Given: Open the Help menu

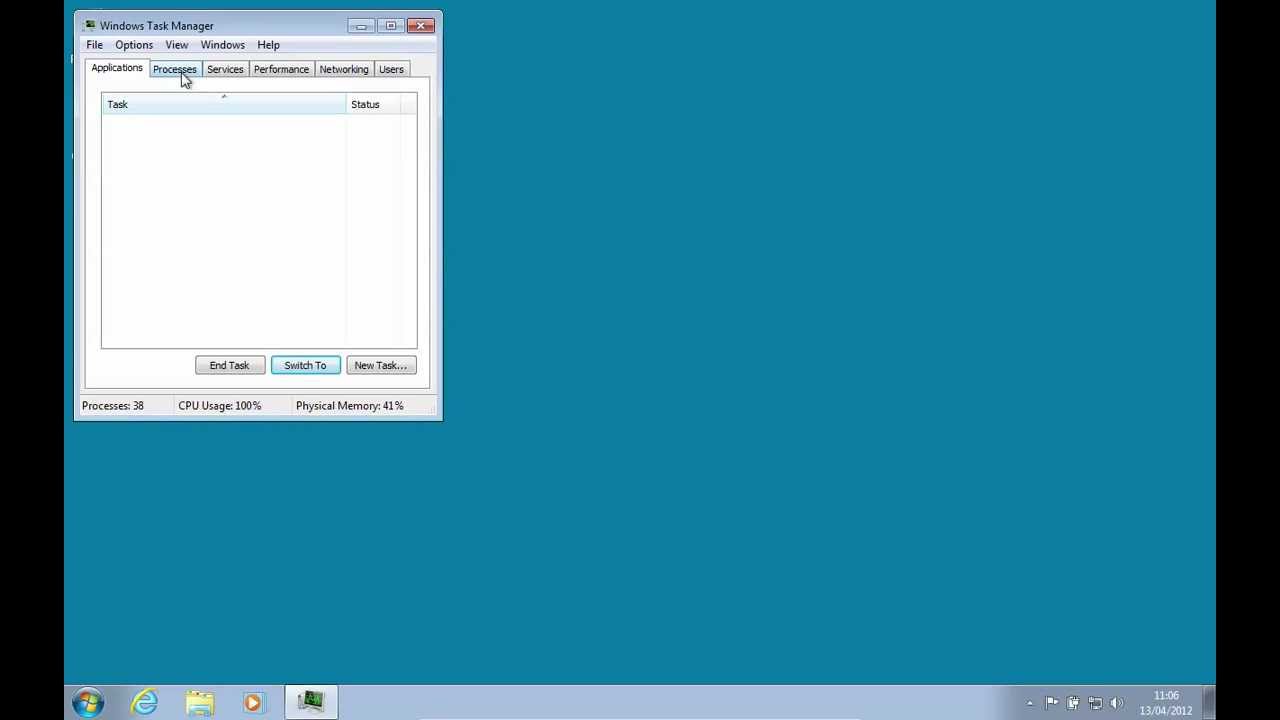Looking at the screenshot, I should click(x=268, y=45).
